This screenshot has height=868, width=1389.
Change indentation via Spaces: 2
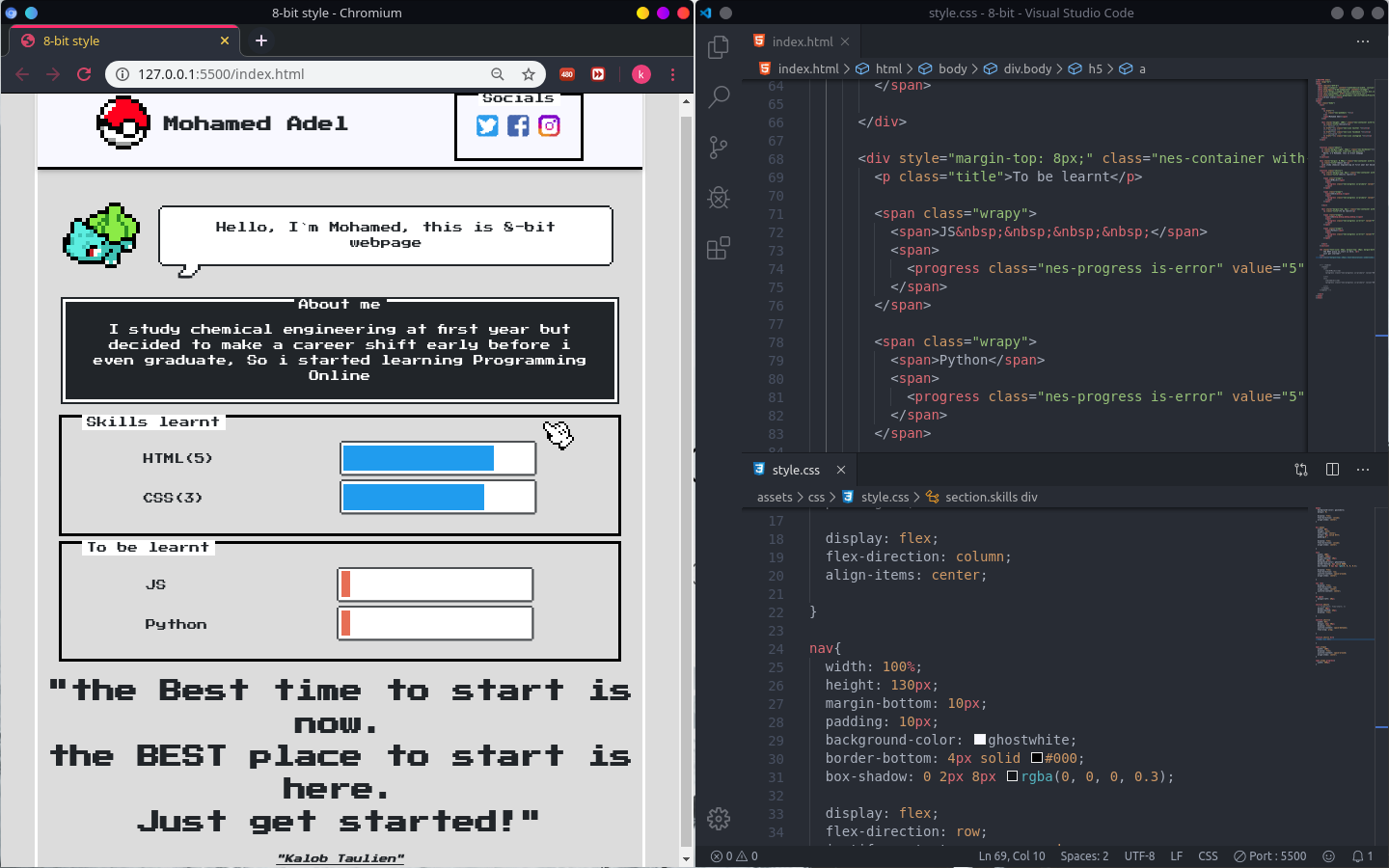1084,856
